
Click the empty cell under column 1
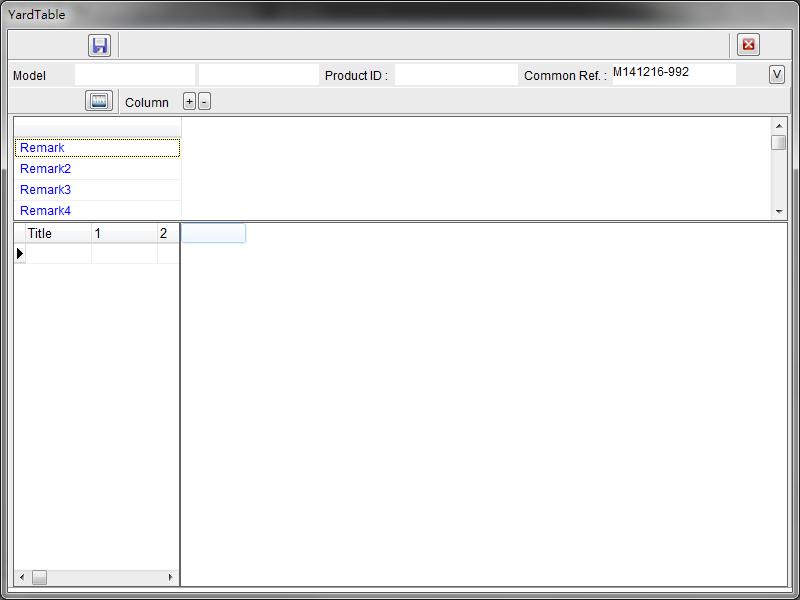click(124, 254)
